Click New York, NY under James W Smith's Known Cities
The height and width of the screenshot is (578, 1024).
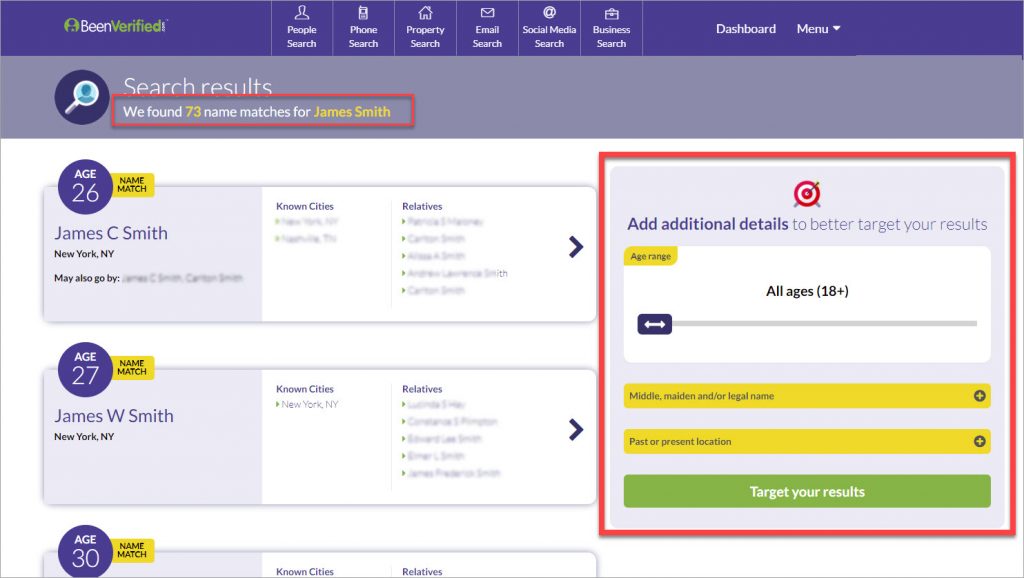(310, 404)
